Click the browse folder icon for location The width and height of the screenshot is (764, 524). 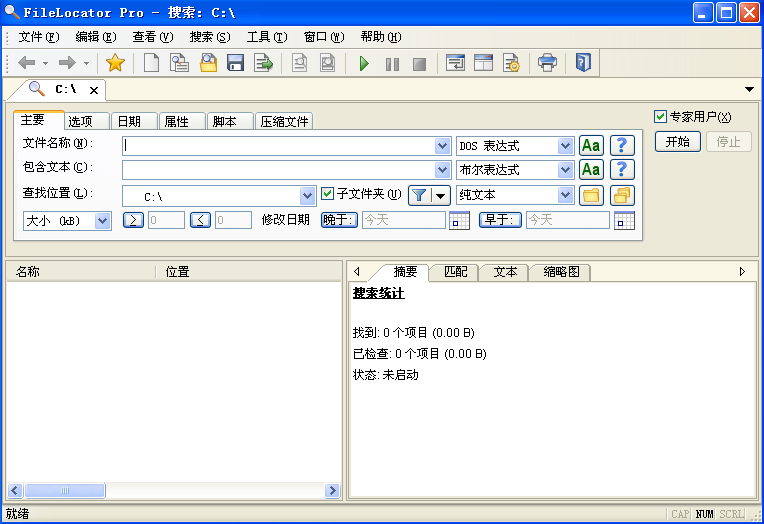point(591,195)
